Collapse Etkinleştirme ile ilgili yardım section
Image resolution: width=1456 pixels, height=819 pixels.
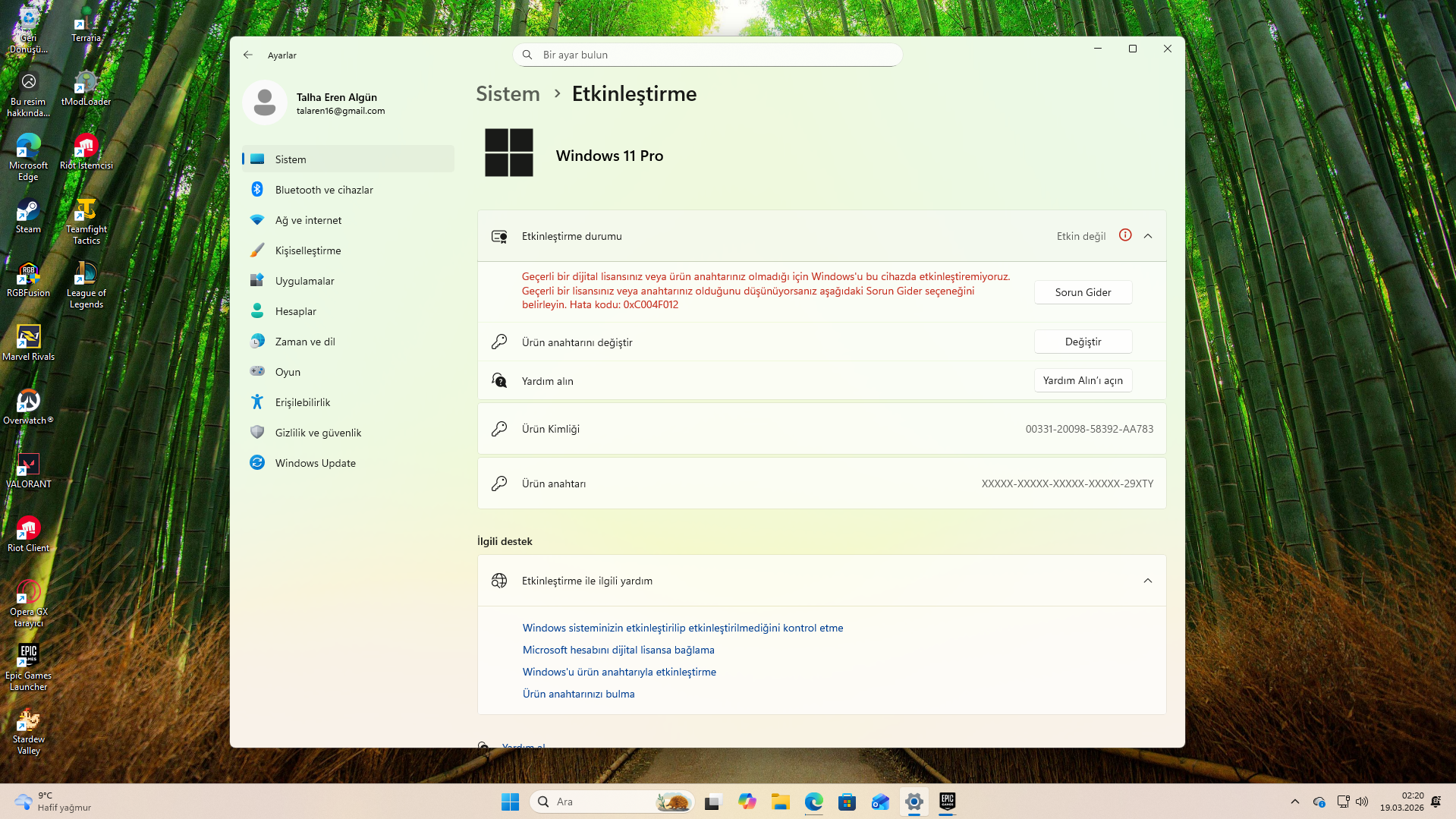point(1148,581)
